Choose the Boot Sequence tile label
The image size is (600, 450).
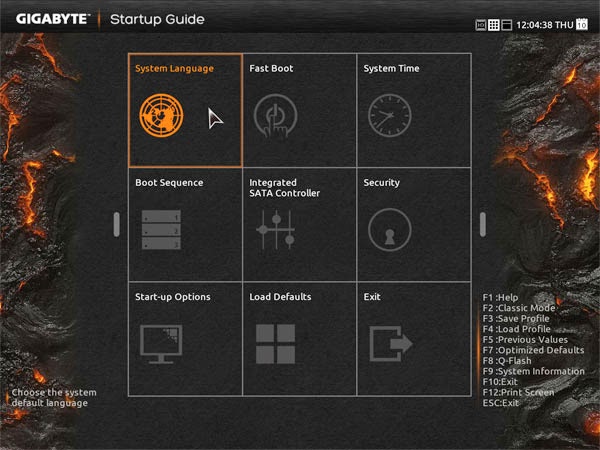(169, 183)
